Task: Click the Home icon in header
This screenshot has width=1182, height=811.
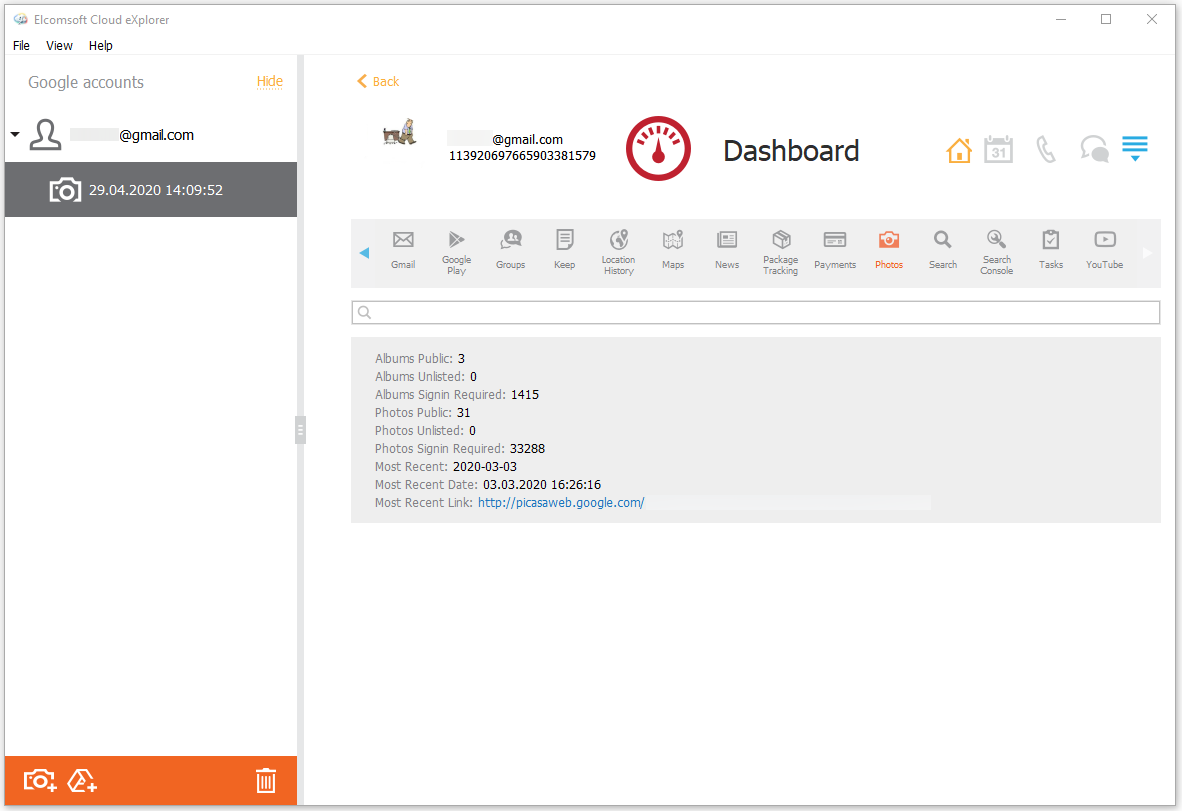Action: pos(958,151)
